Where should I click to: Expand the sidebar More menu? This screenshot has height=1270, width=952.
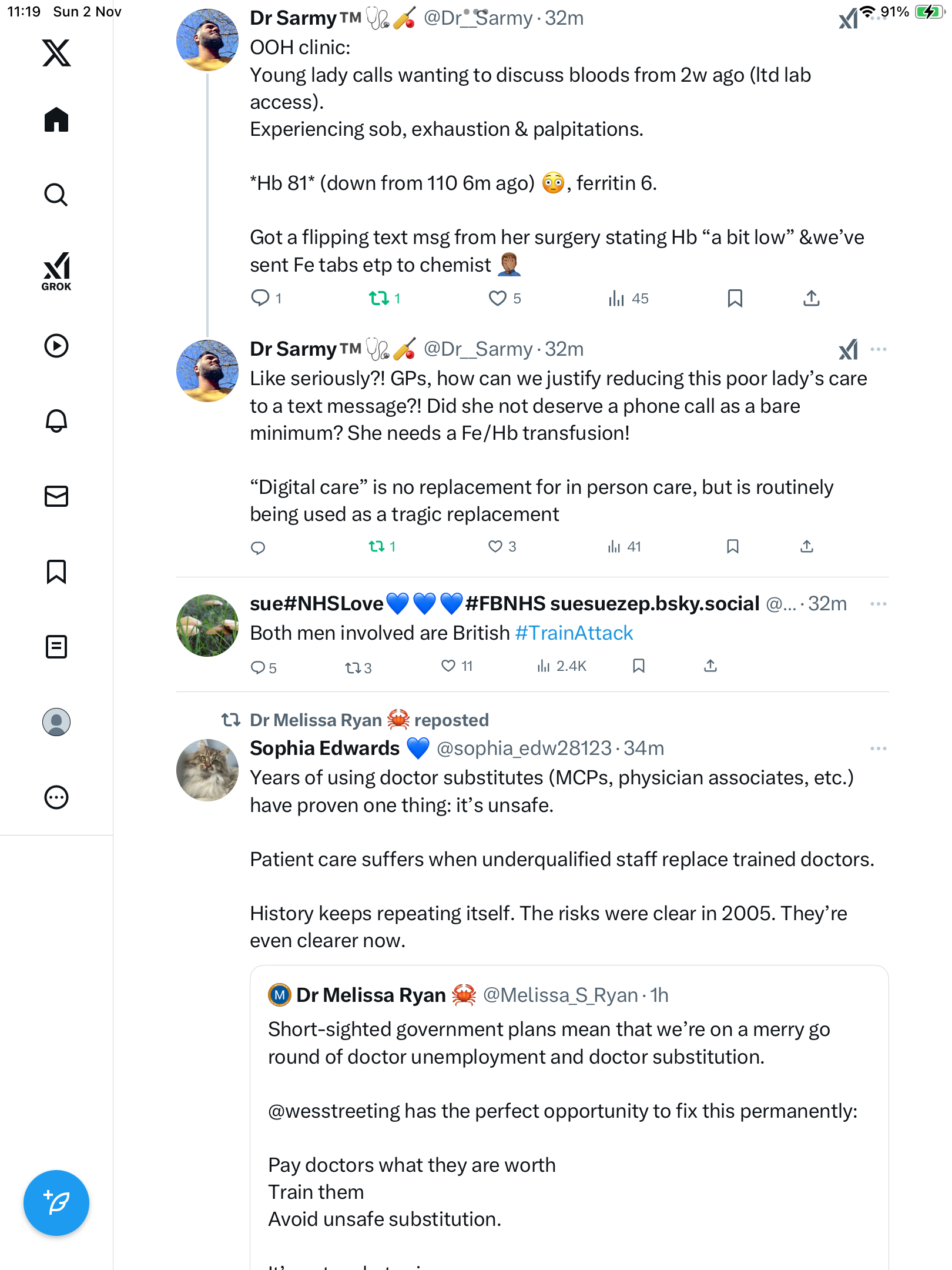(56, 797)
